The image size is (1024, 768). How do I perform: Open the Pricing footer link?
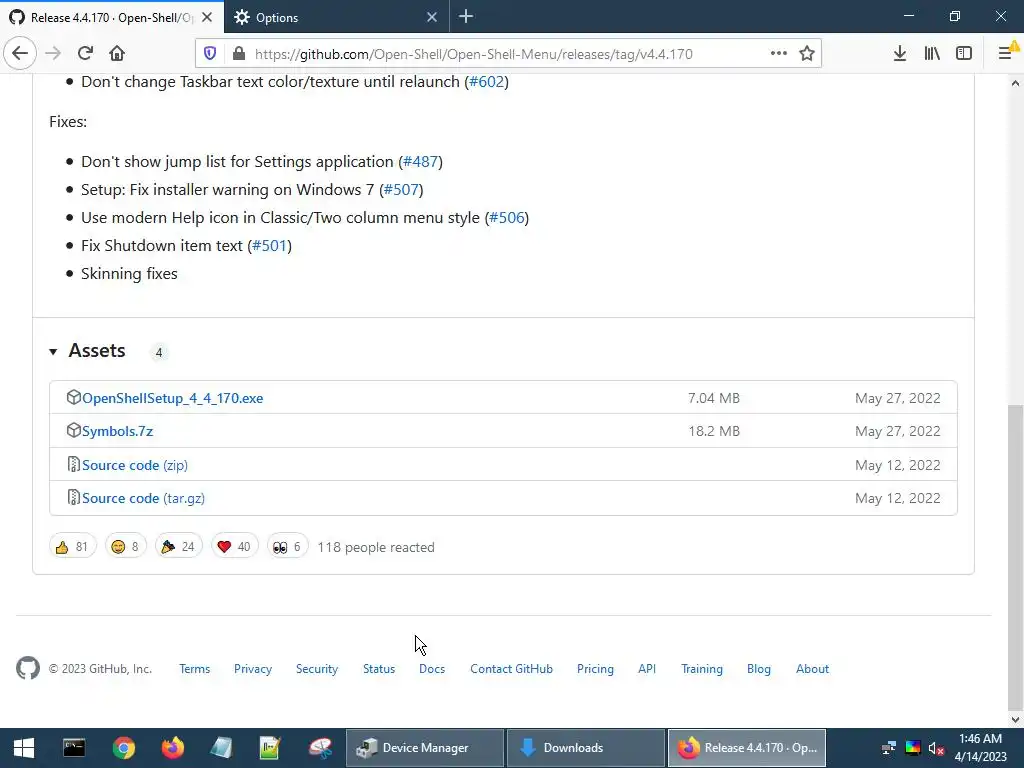(595, 669)
